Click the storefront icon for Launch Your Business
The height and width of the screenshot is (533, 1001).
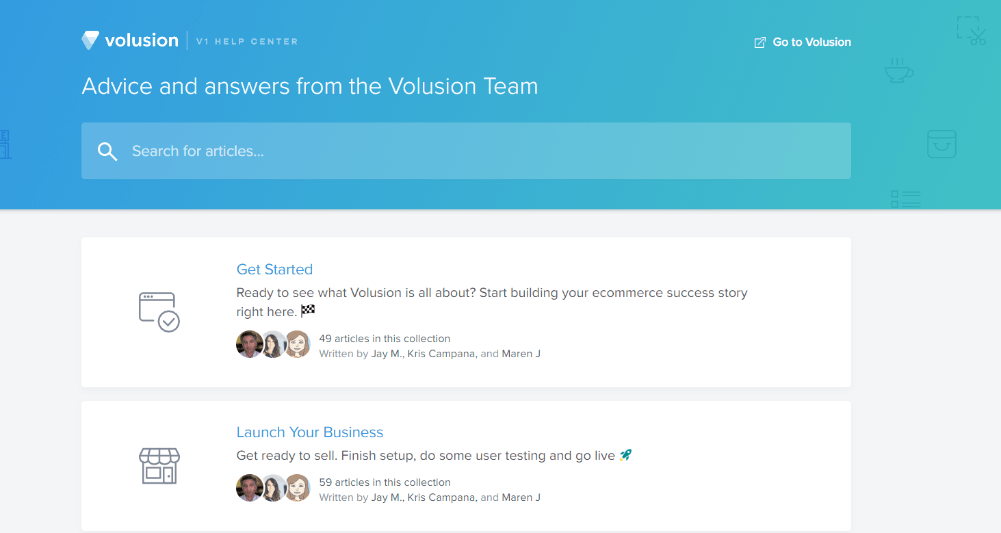[160, 465]
